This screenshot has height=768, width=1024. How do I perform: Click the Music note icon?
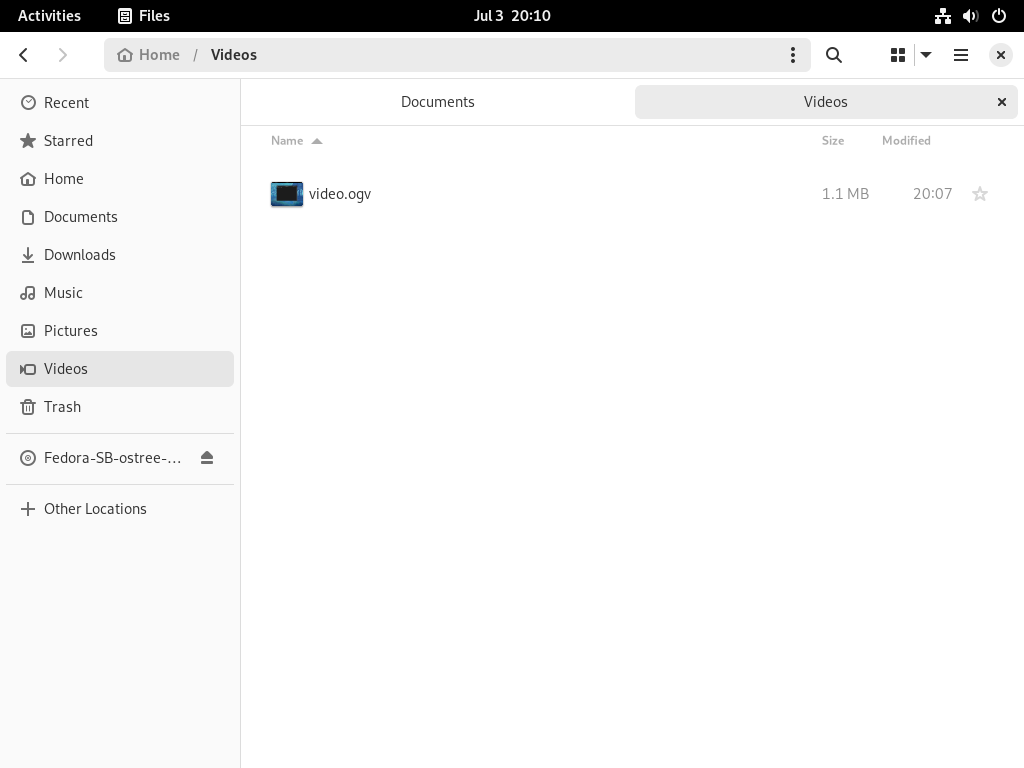point(28,293)
